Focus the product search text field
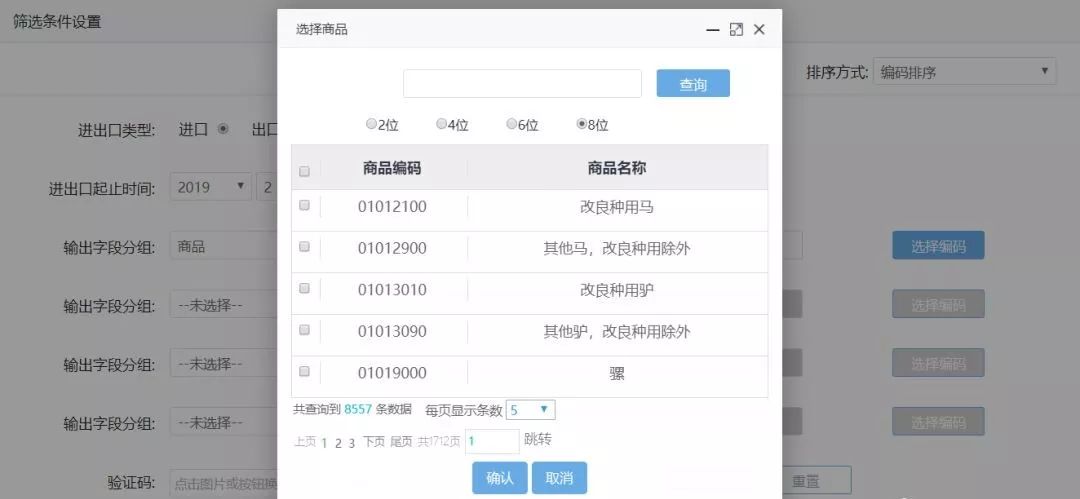 click(522, 83)
